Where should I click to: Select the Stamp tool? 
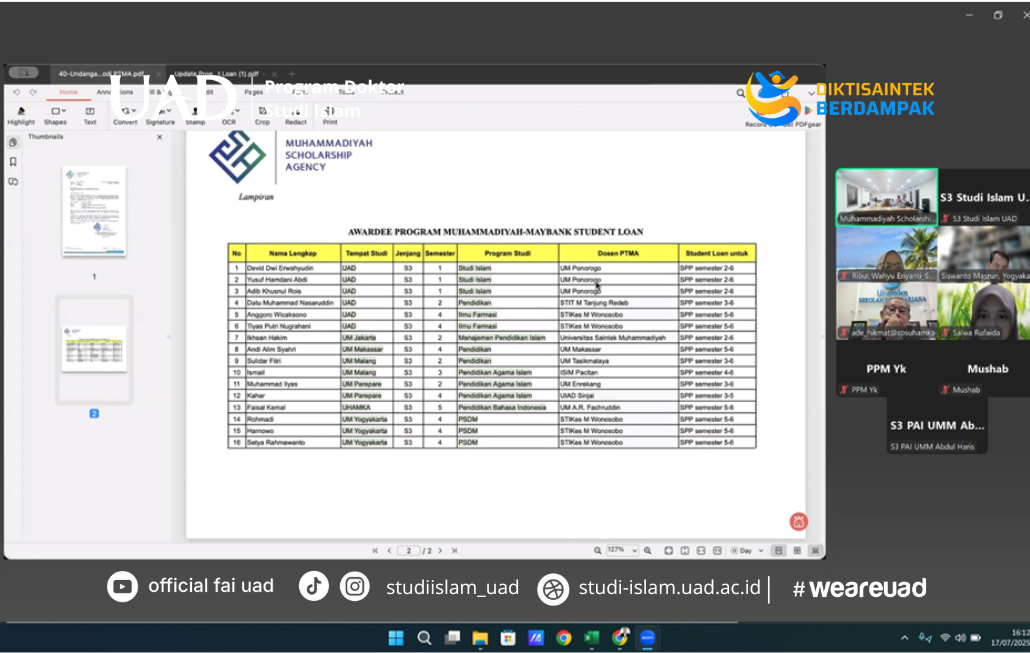tap(195, 116)
